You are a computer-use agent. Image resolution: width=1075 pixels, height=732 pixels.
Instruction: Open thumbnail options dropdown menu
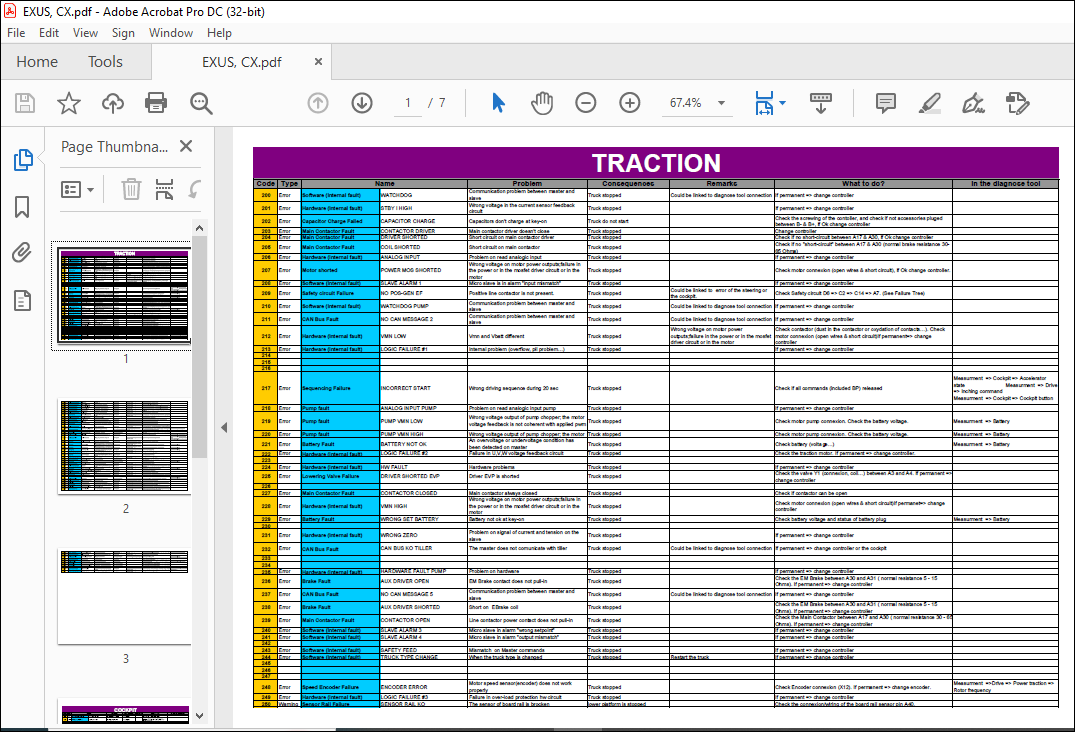(x=77, y=189)
